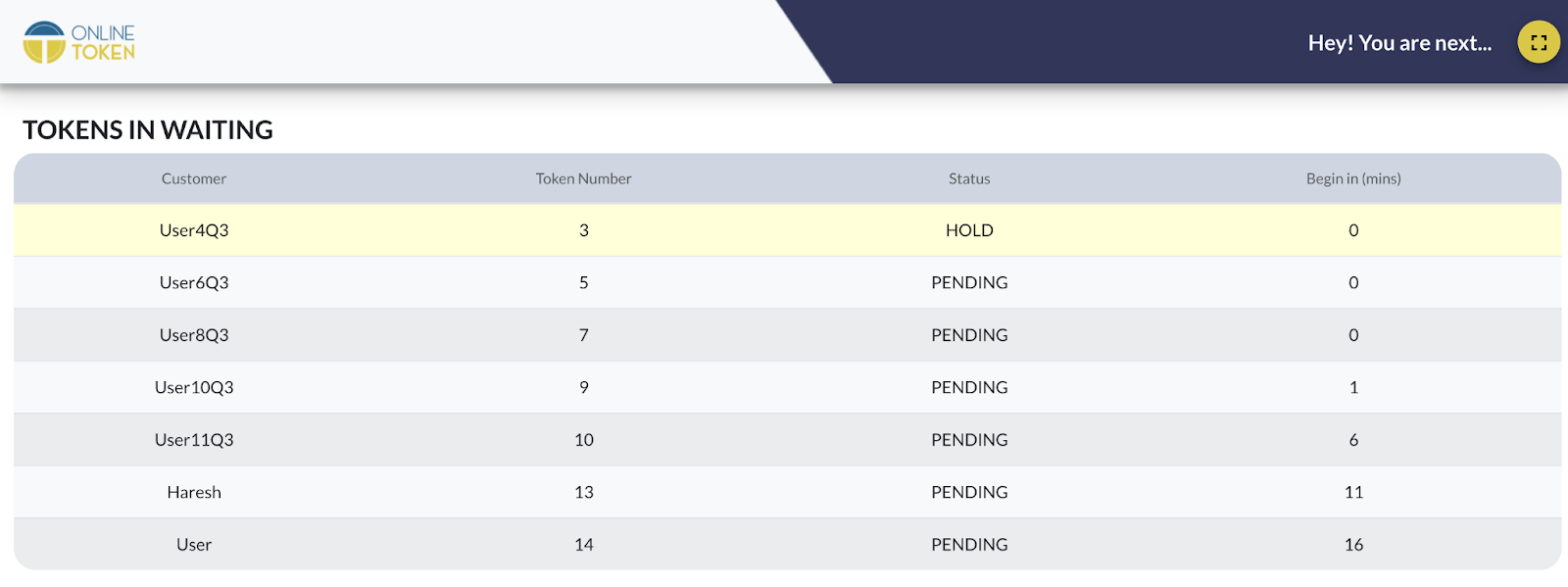Click token number 5 cell
This screenshot has width=1568, height=587.
[x=584, y=282]
